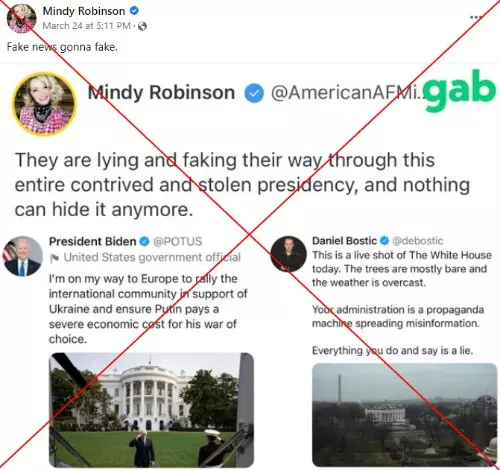The width and height of the screenshot is (500, 470).
Task: Click the government official flag icon
Action: coord(54,258)
